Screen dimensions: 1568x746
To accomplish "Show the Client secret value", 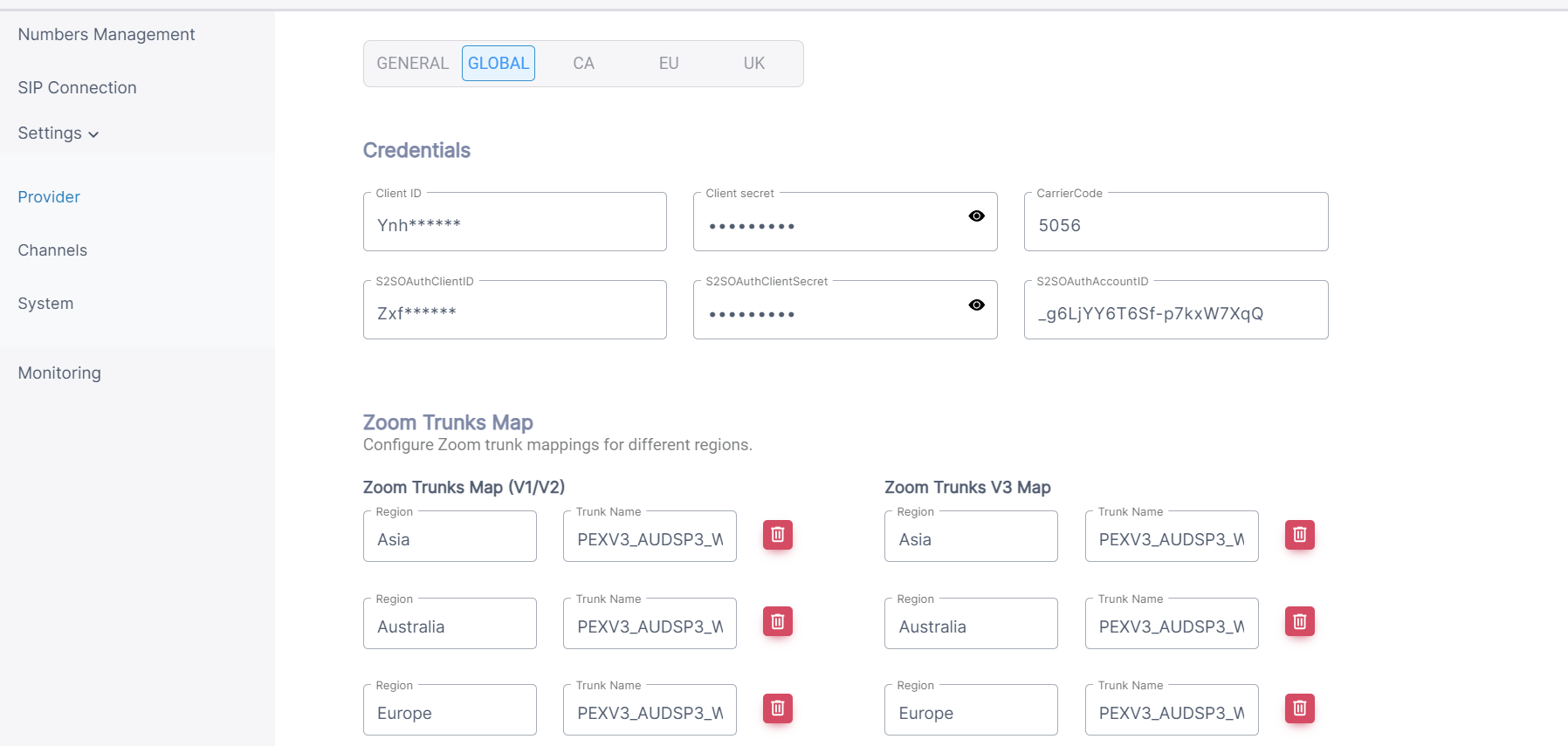I will point(976,216).
